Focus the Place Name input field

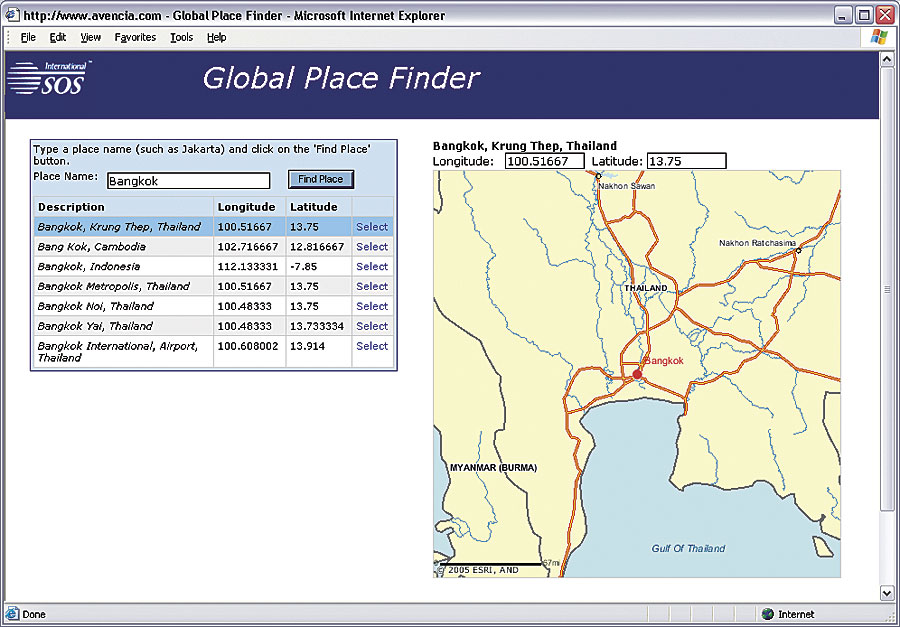pos(188,181)
